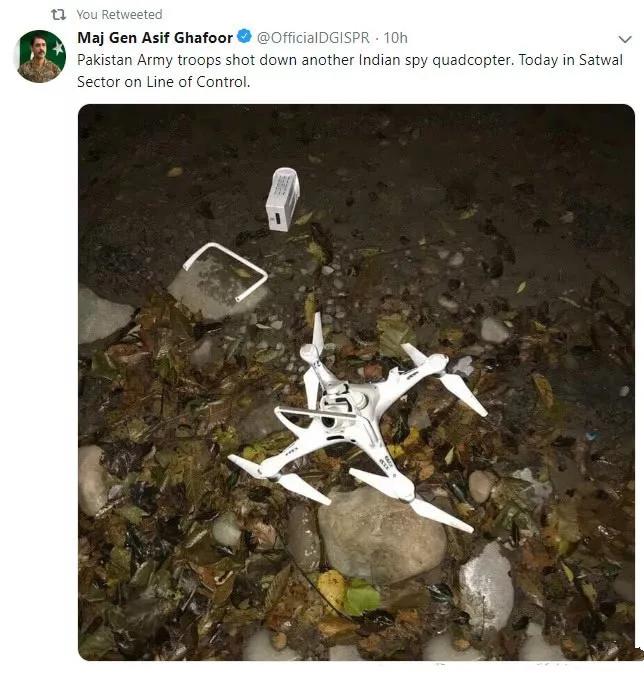Click the text line 'Sector on Line of Control'

(x=163, y=82)
